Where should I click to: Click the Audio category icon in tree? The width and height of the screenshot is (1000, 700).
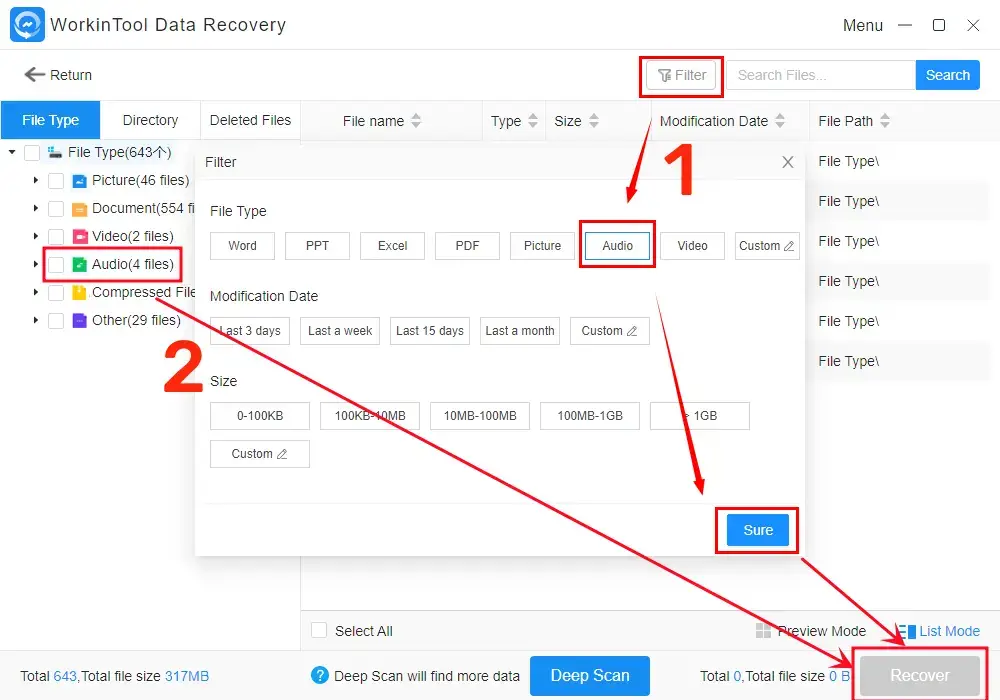(x=79, y=265)
